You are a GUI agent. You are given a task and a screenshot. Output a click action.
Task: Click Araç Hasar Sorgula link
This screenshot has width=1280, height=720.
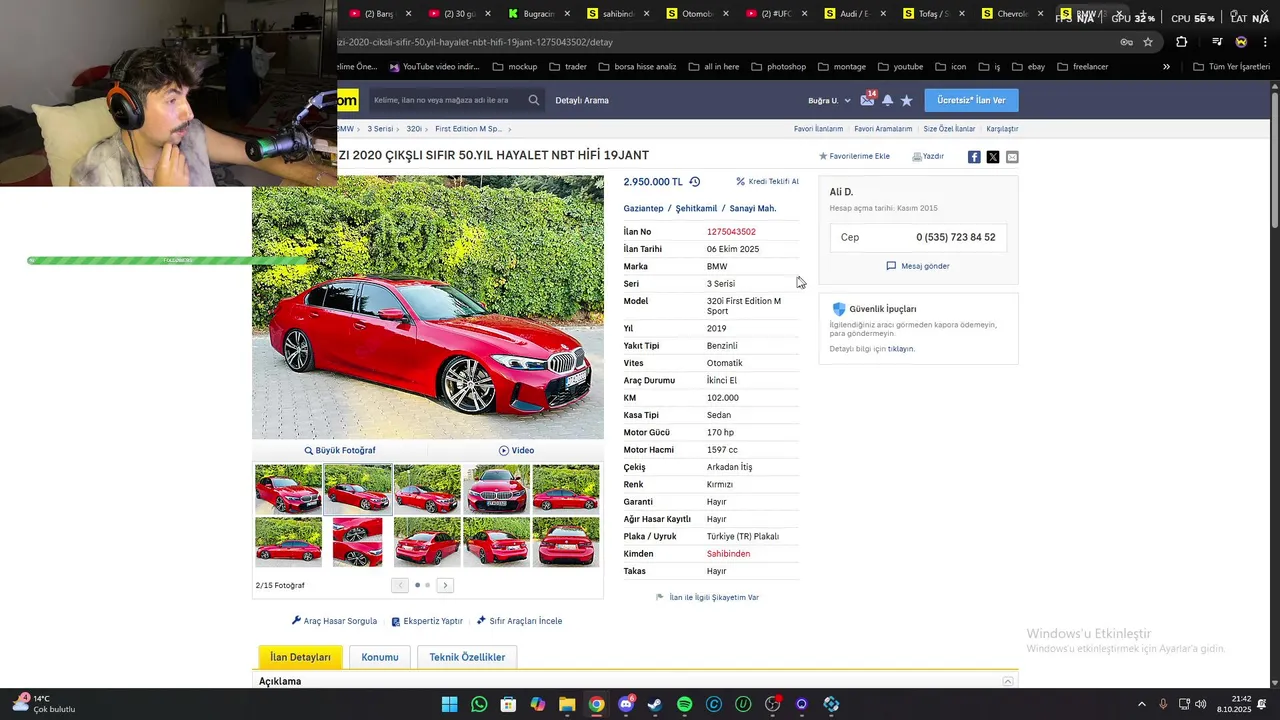pos(334,621)
